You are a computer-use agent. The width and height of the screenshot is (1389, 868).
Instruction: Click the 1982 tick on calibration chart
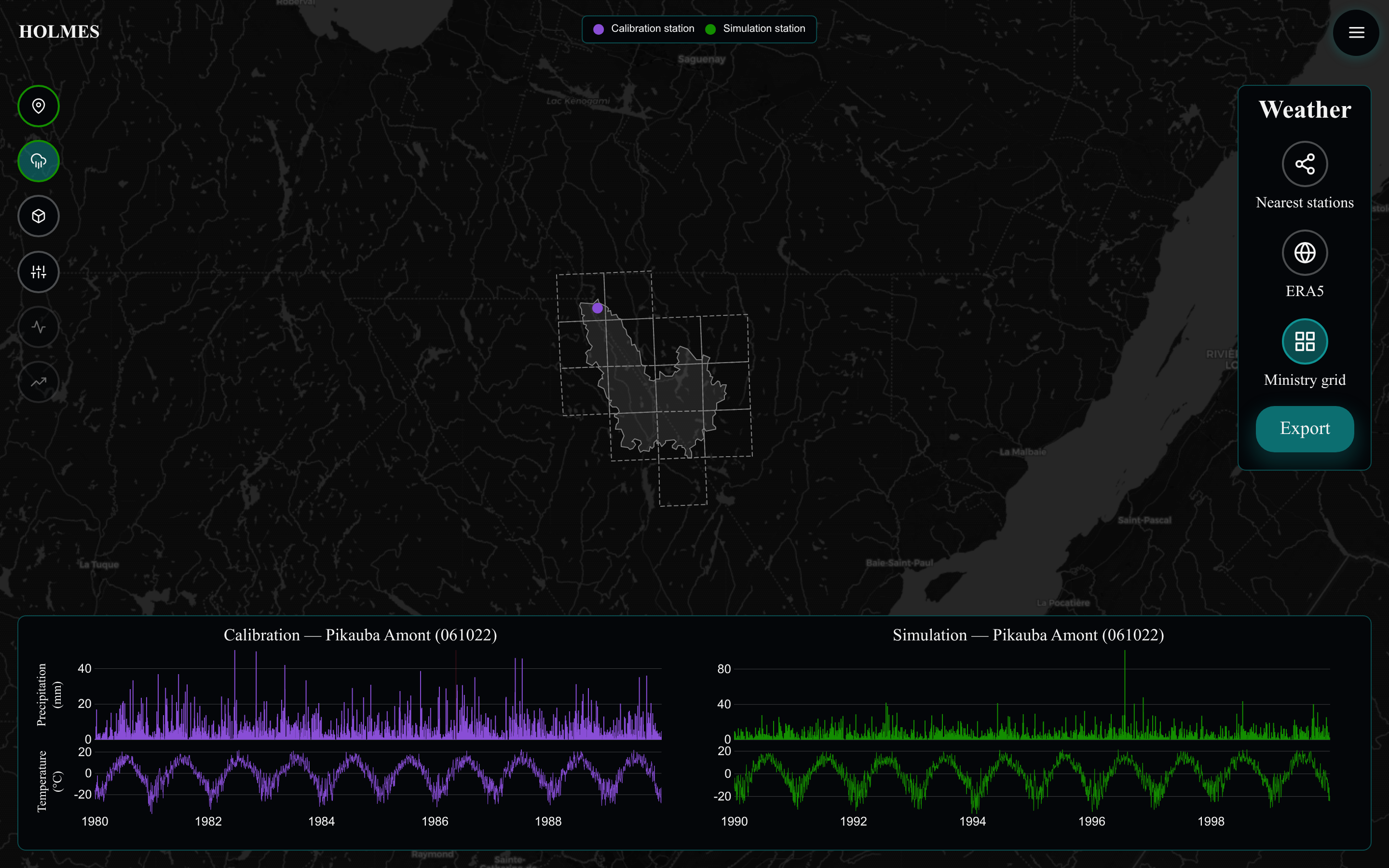click(208, 822)
